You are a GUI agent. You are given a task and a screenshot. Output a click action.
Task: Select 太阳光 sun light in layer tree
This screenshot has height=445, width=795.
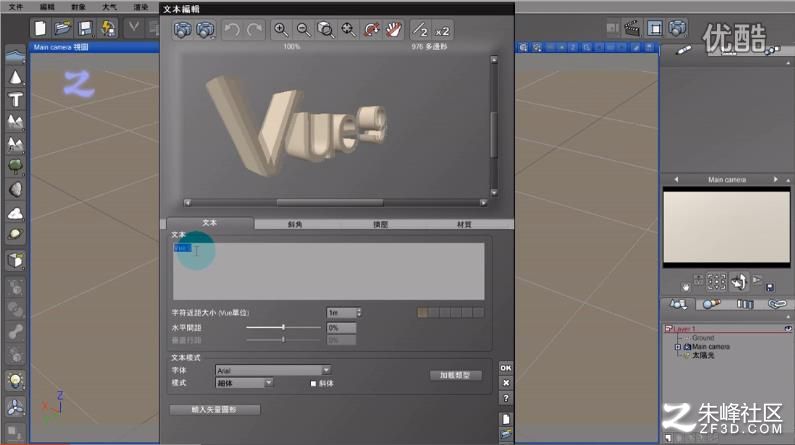[x=703, y=355]
